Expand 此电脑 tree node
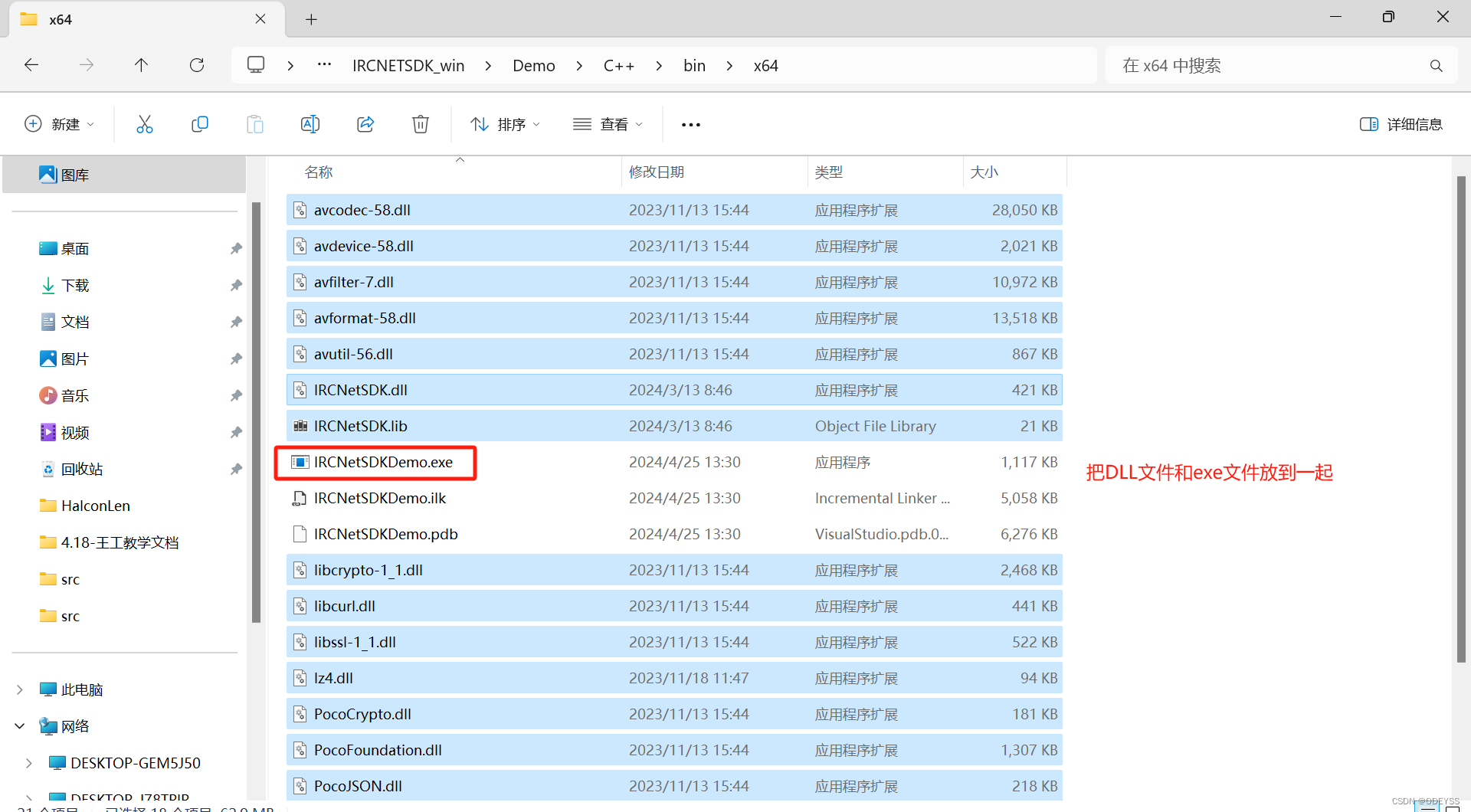 point(20,690)
